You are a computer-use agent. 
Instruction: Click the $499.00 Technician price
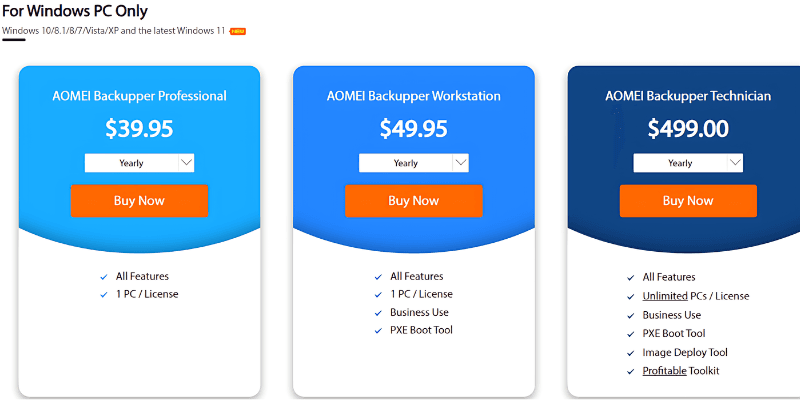click(688, 129)
